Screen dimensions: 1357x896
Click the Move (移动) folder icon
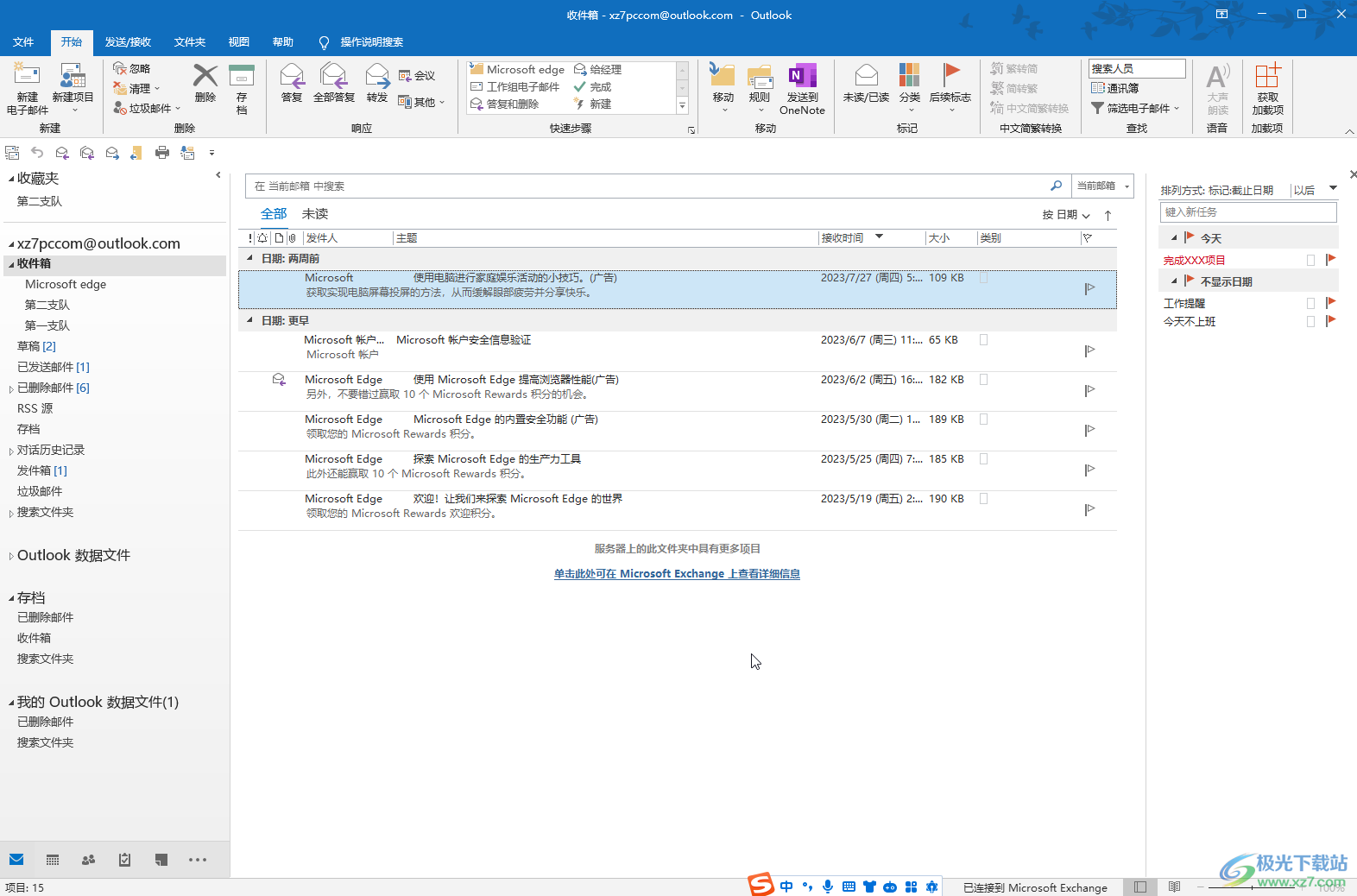(723, 76)
